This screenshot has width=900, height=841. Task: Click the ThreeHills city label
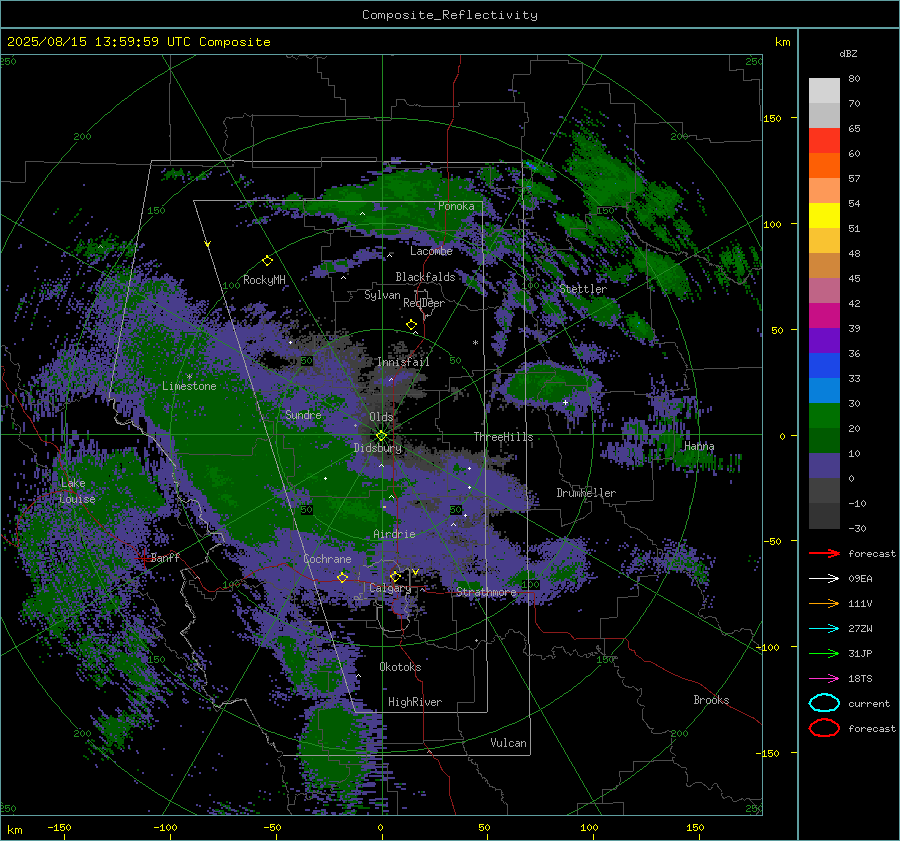503,437
